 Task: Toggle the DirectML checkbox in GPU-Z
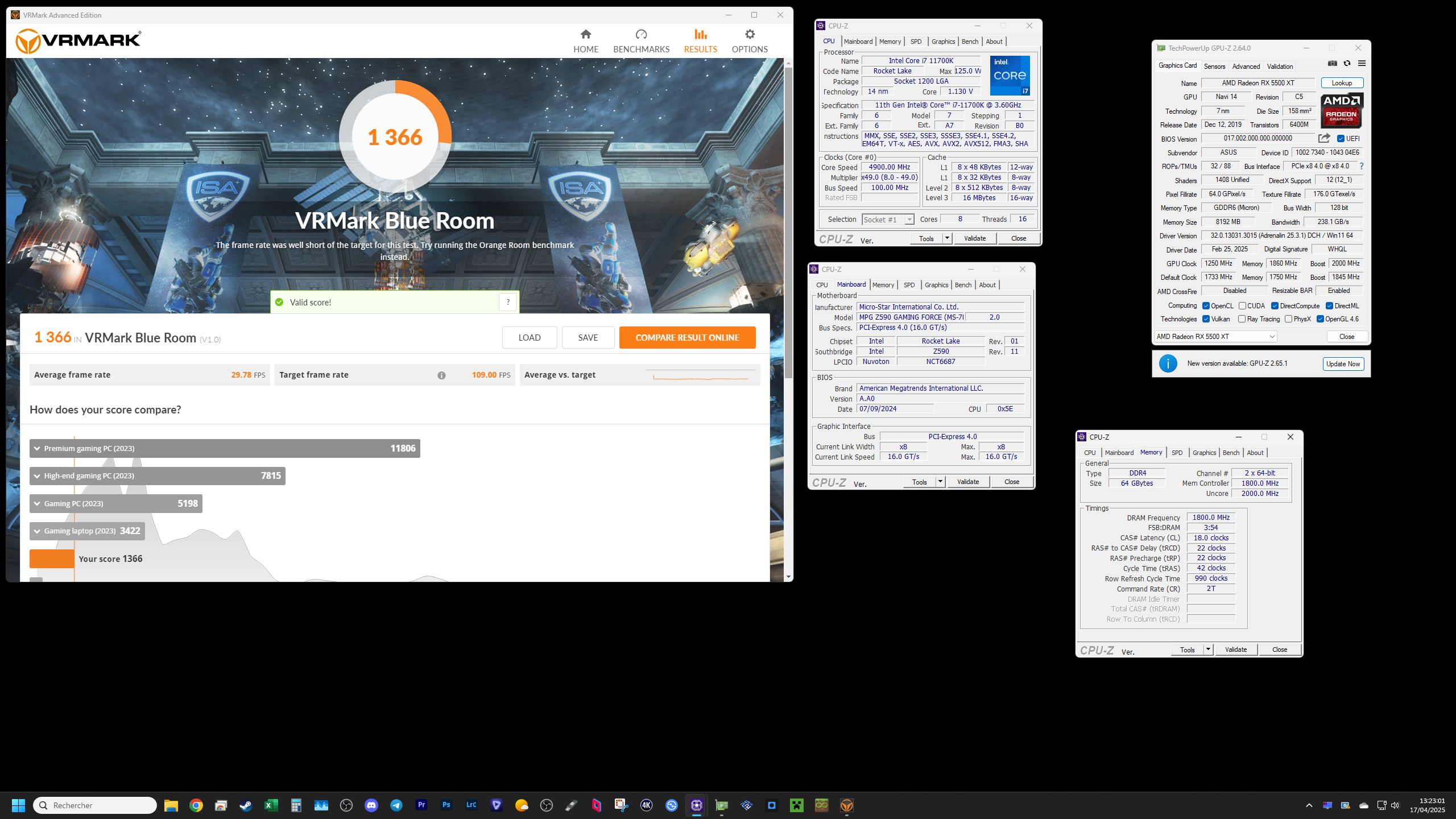tap(1329, 306)
